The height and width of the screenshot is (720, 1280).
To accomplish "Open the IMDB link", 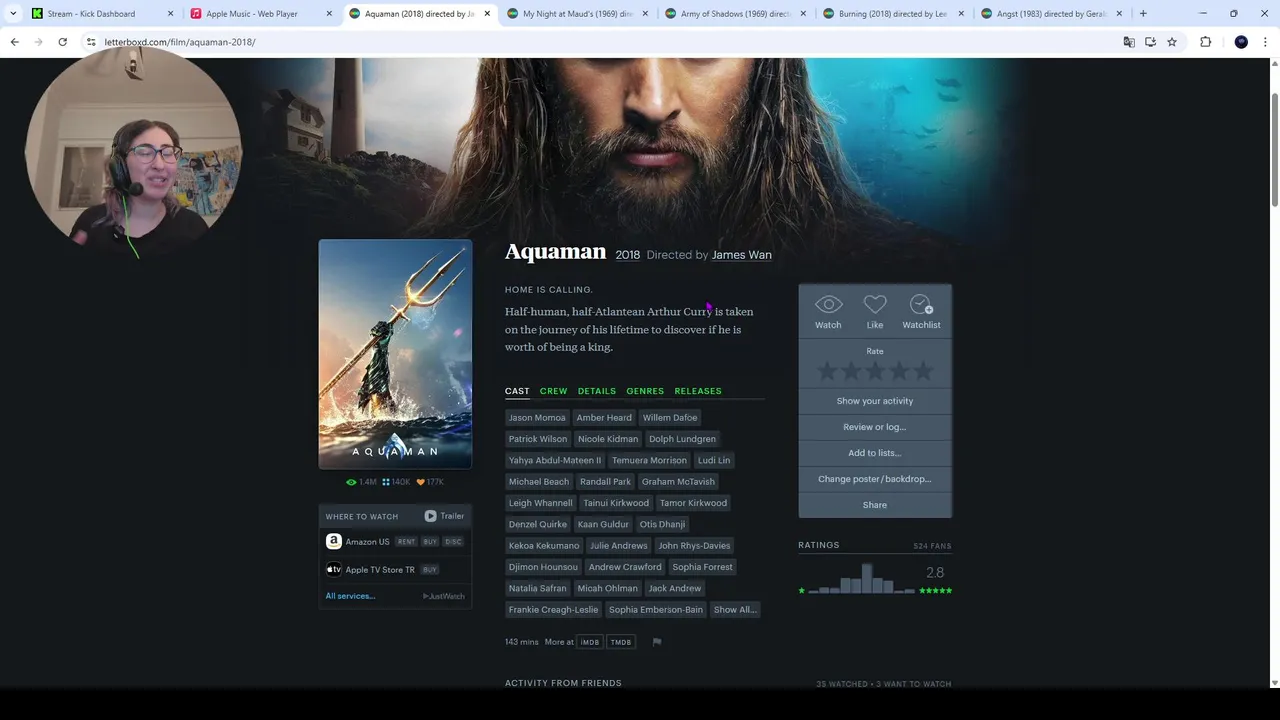I will [x=590, y=642].
